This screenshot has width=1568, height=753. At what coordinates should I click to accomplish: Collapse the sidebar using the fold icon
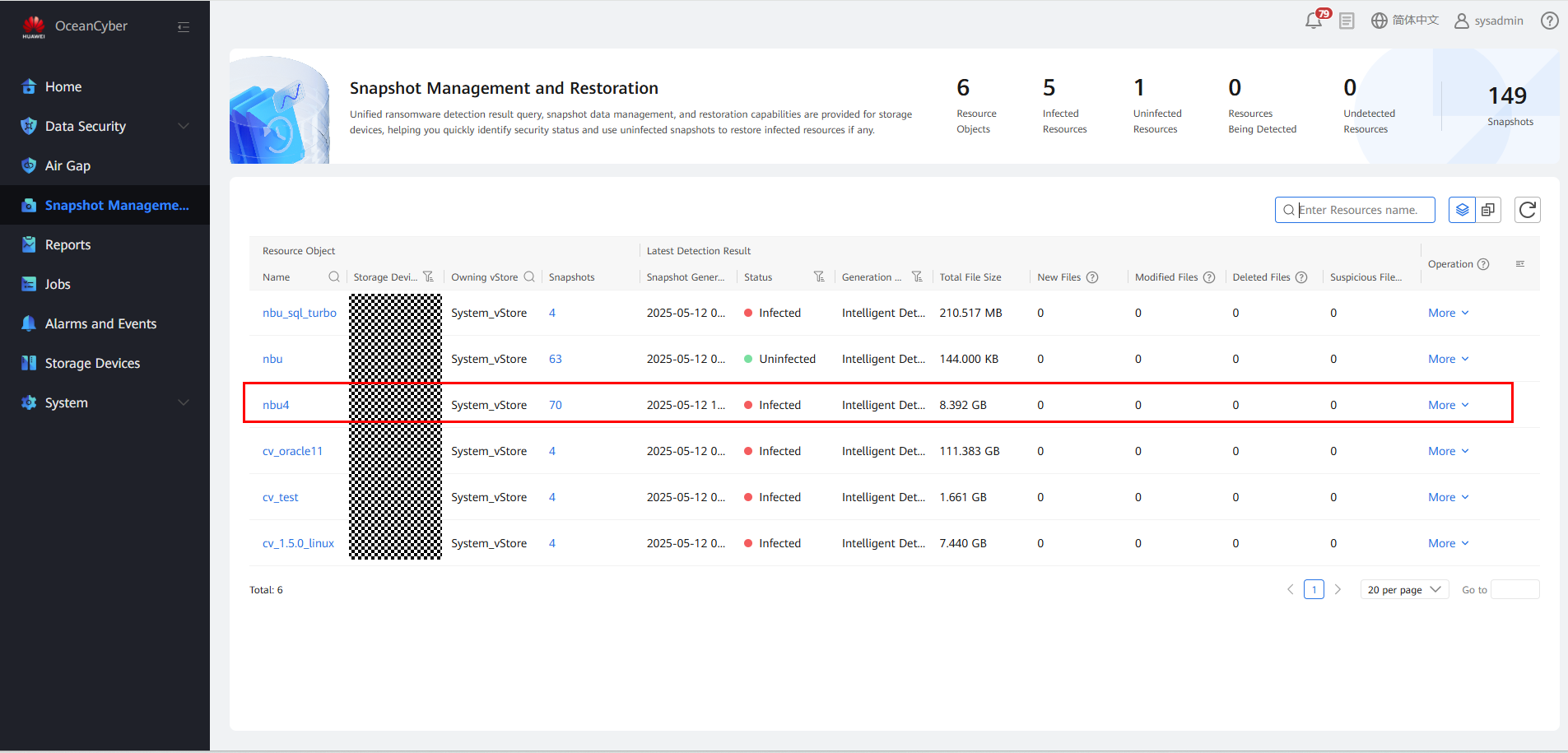(184, 27)
